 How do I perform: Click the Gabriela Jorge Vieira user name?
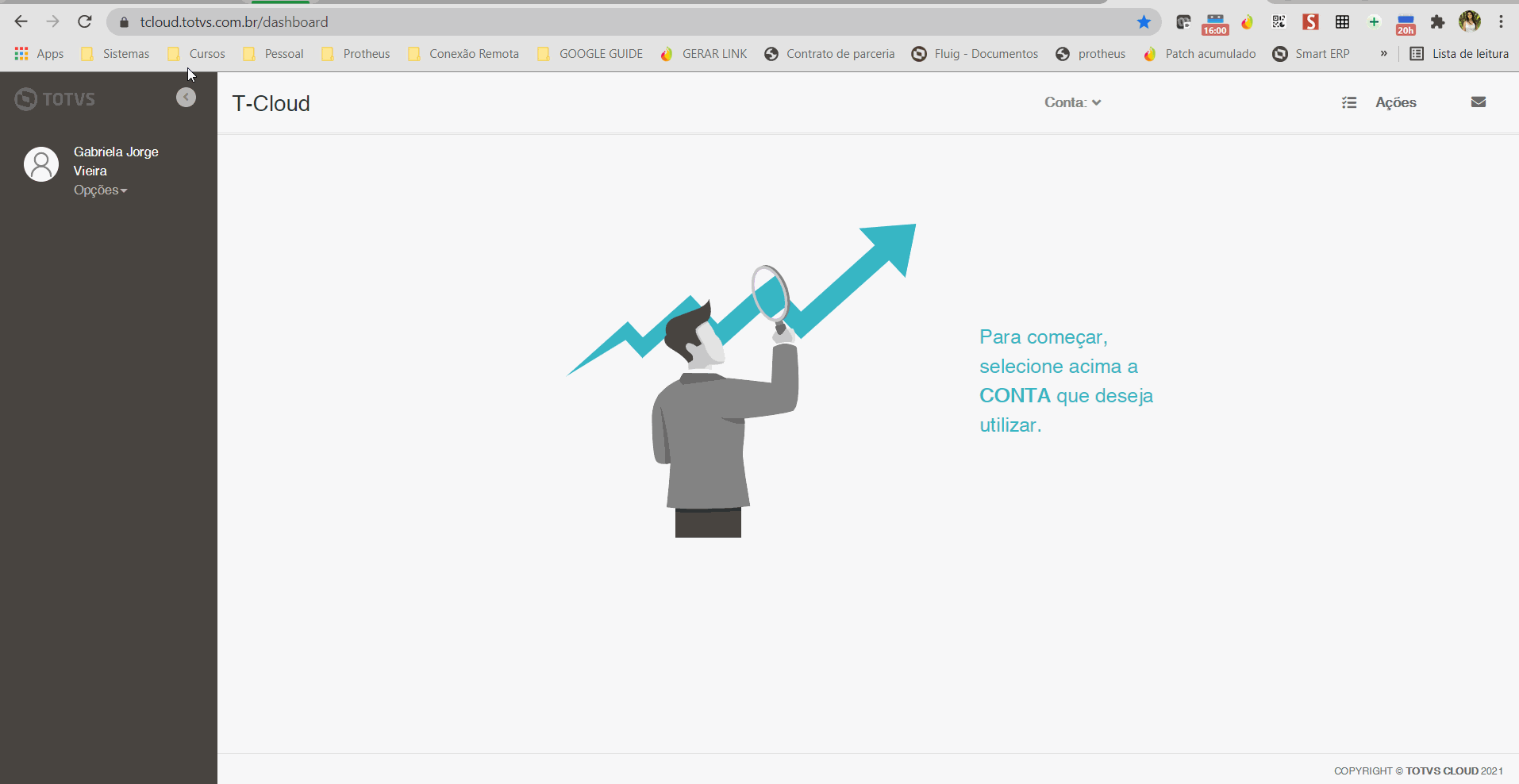[116, 161]
